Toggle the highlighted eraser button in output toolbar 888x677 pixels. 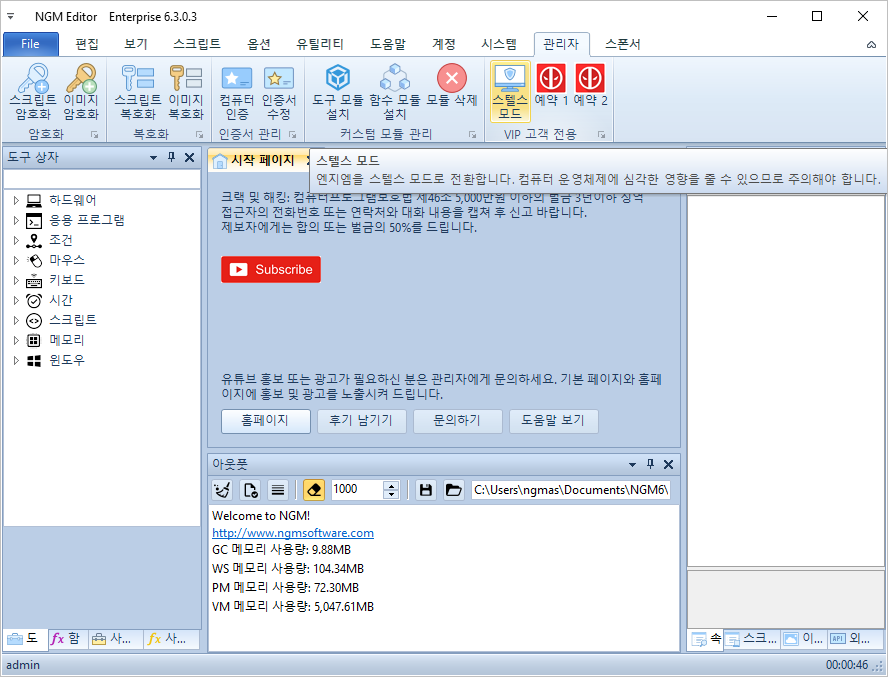coord(314,490)
